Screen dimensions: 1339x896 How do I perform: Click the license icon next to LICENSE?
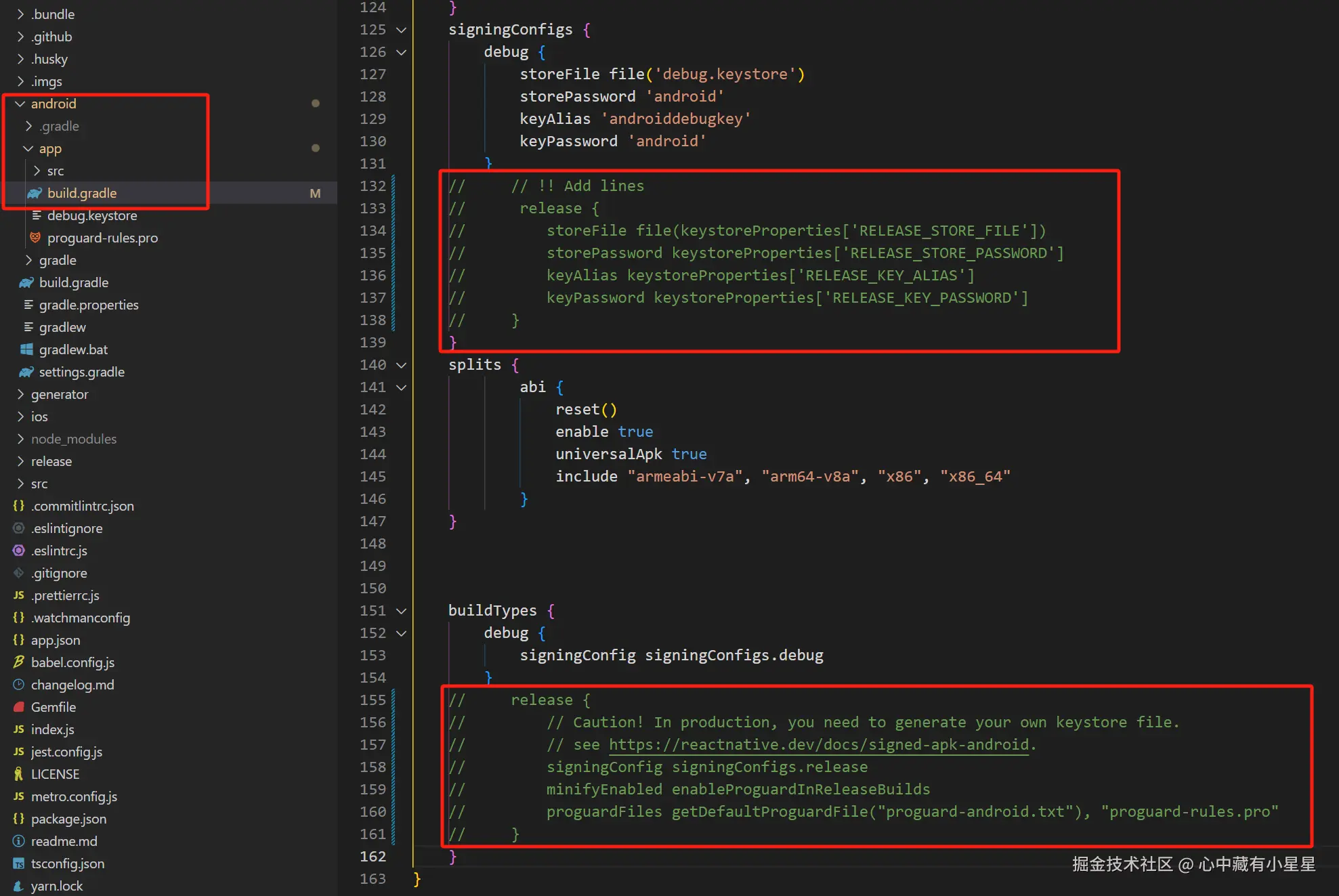(19, 774)
